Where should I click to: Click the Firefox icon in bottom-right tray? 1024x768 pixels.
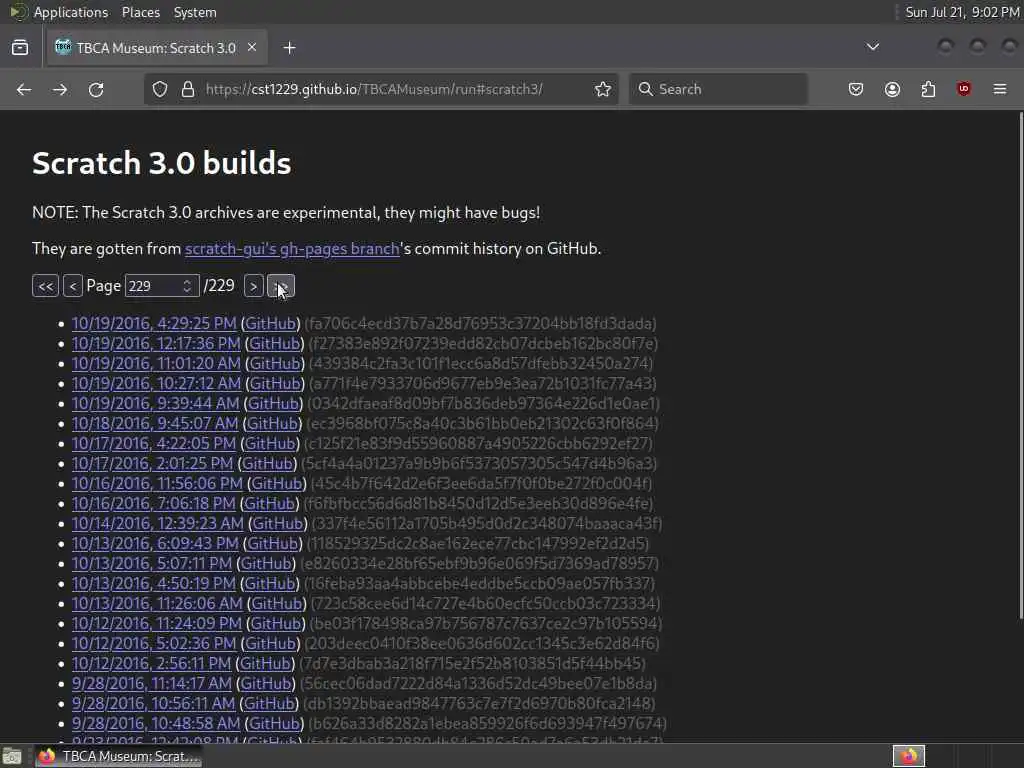pos(909,756)
